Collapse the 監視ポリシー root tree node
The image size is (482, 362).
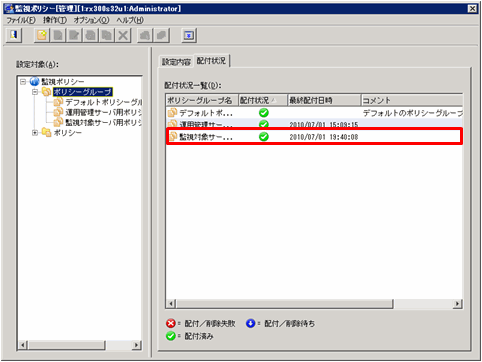(x=23, y=81)
